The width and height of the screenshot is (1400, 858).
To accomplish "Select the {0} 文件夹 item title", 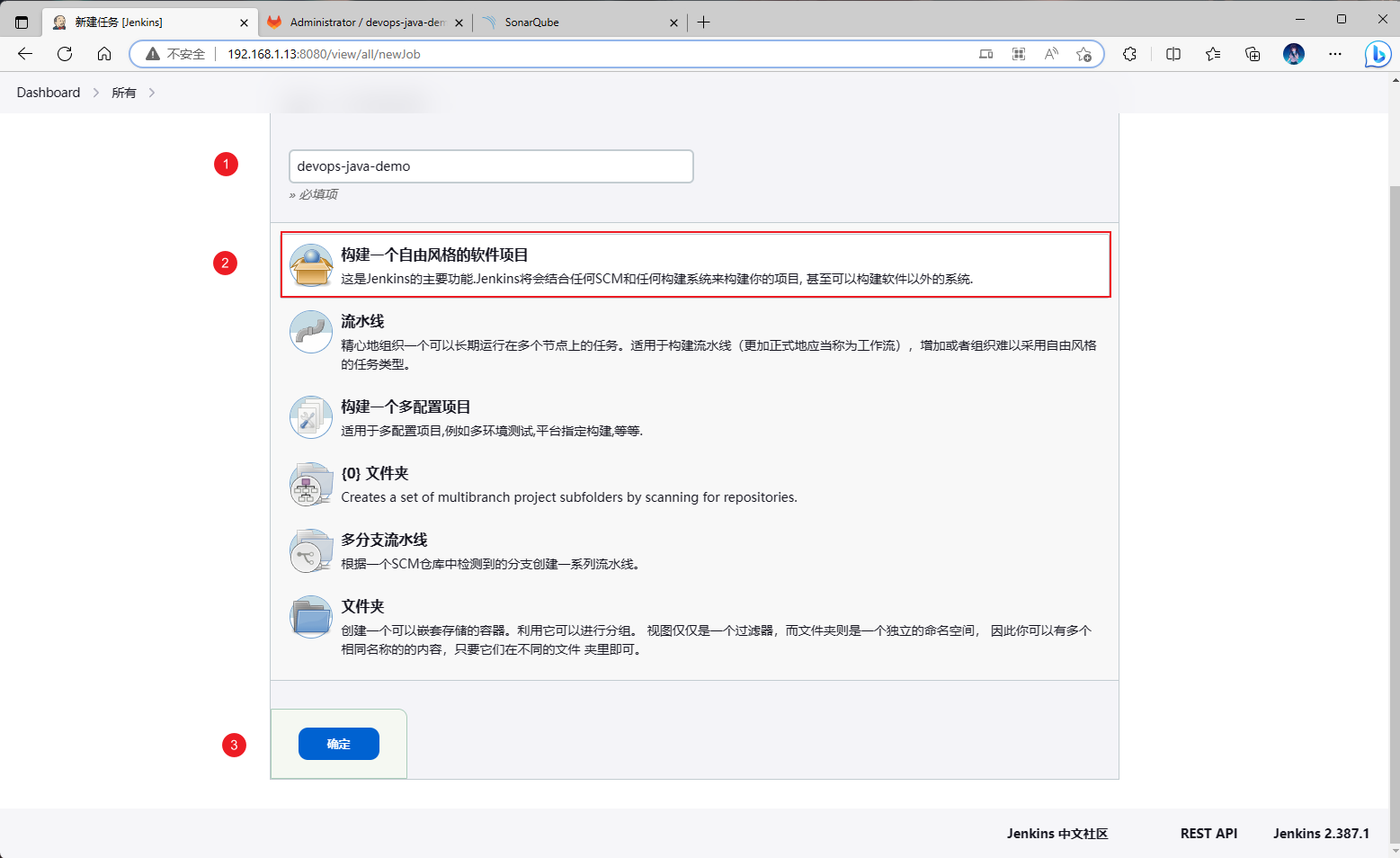I will tap(375, 473).
